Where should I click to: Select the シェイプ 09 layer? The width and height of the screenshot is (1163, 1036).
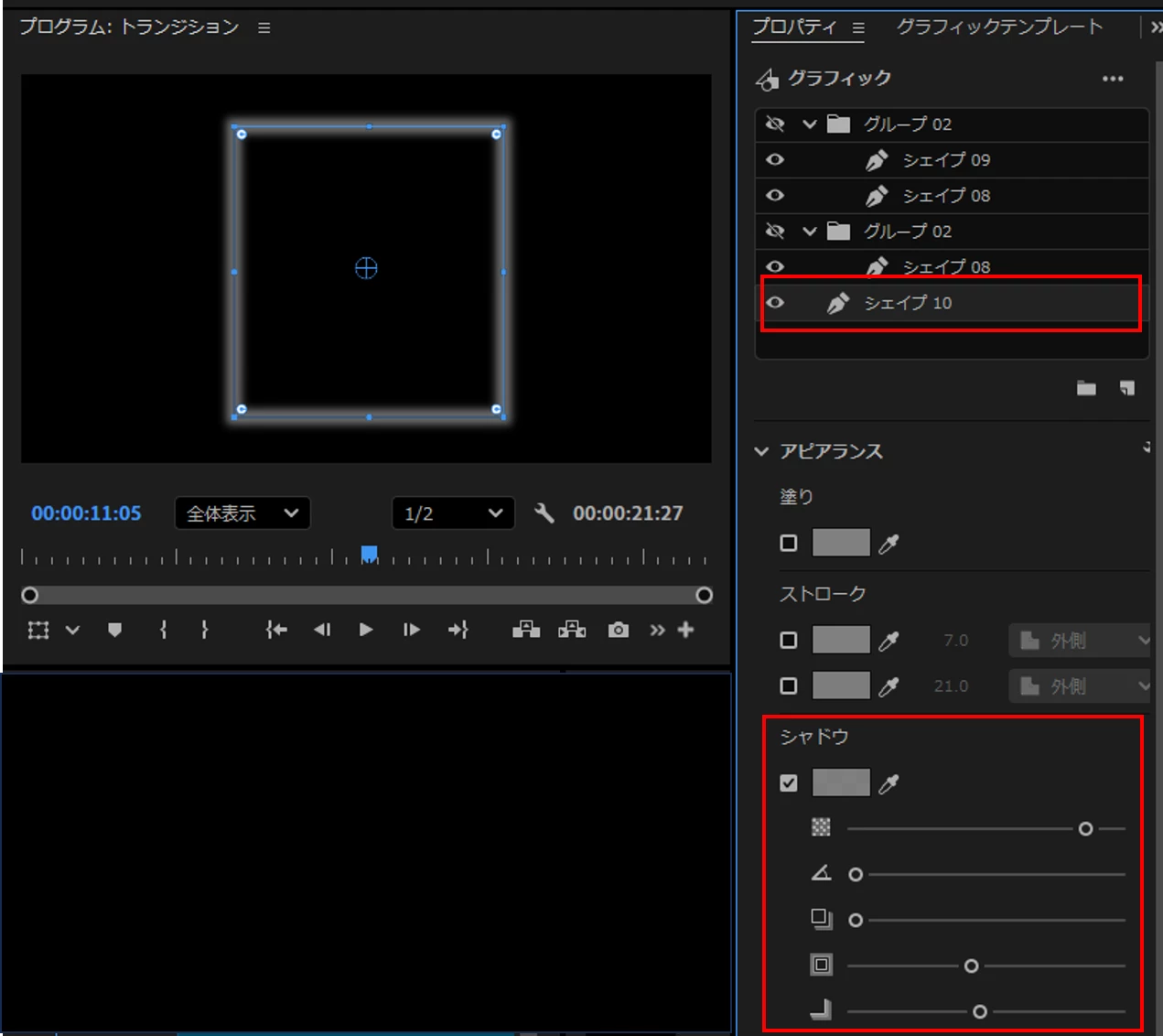pos(952,160)
